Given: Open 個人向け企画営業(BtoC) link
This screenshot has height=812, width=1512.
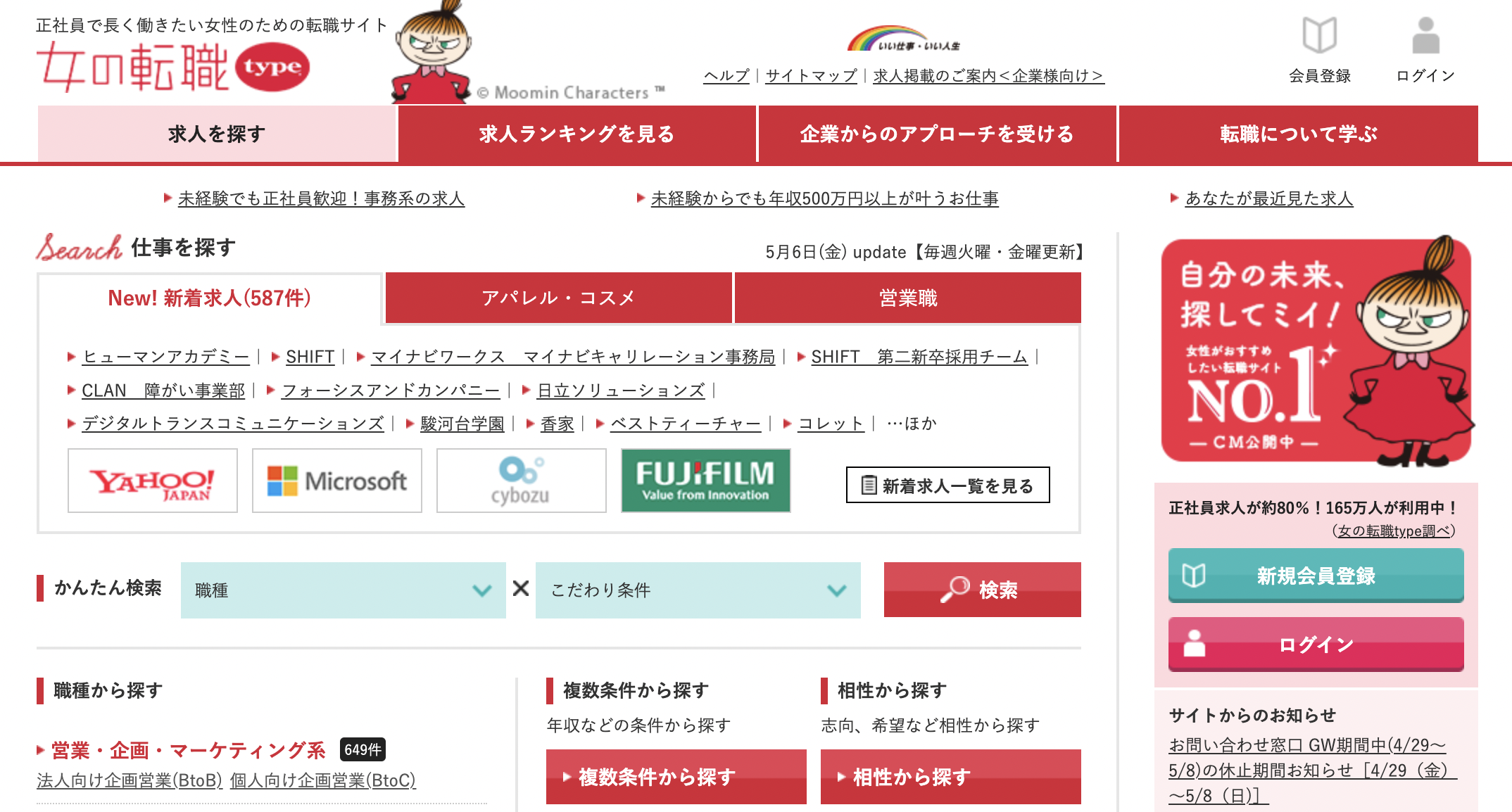Looking at the screenshot, I should coord(323,780).
